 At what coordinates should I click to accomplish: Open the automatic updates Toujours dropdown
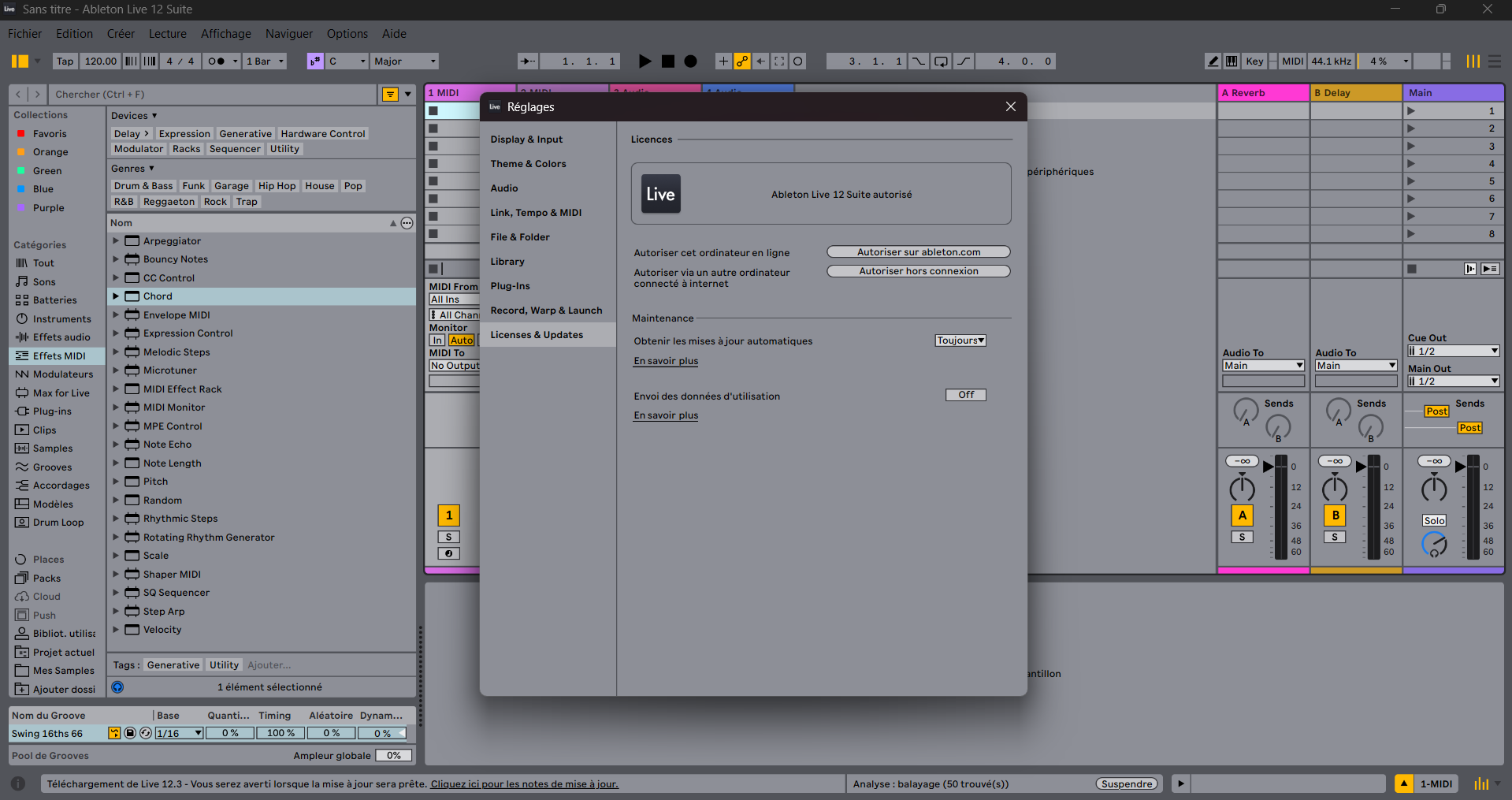[x=960, y=340]
